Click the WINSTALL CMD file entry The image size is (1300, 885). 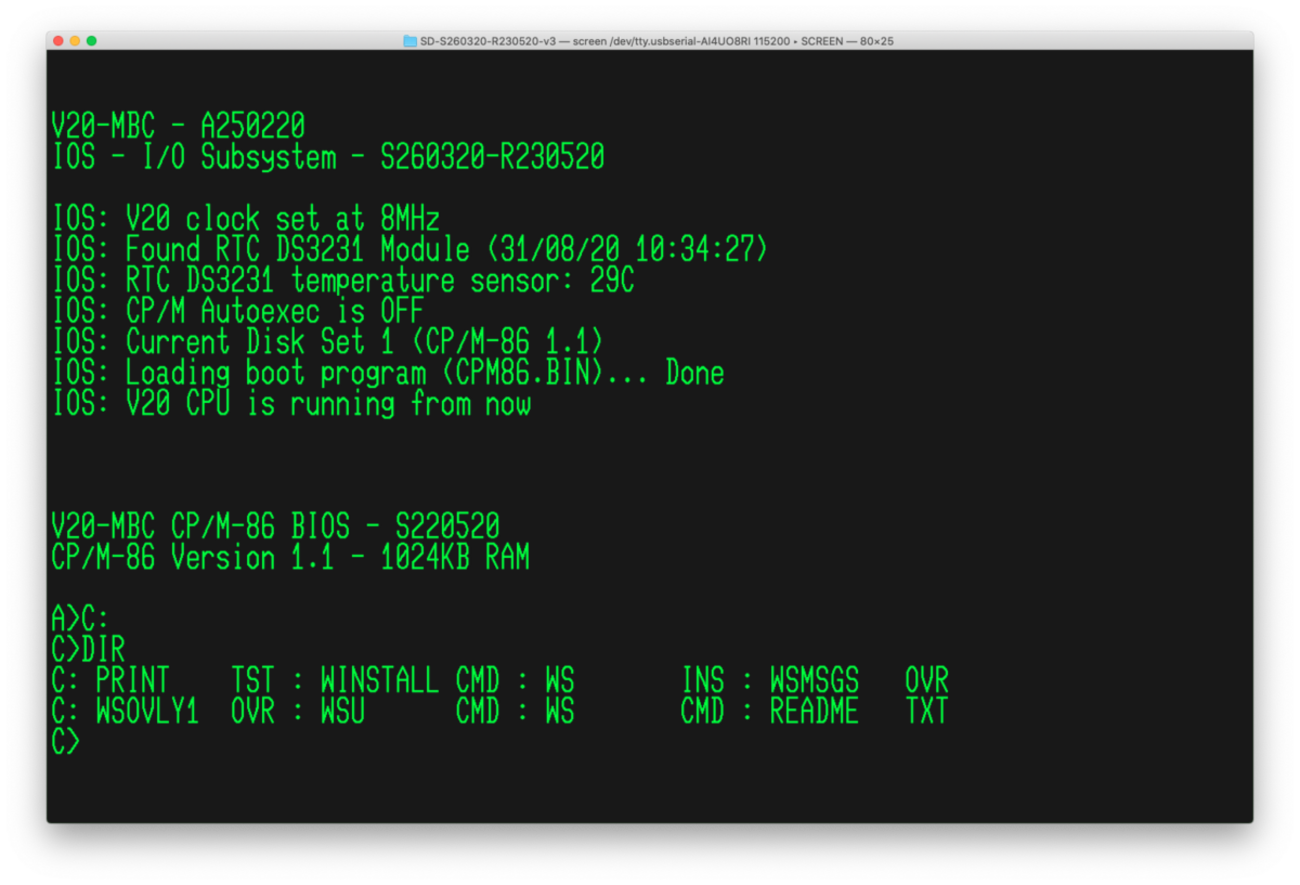click(x=410, y=681)
